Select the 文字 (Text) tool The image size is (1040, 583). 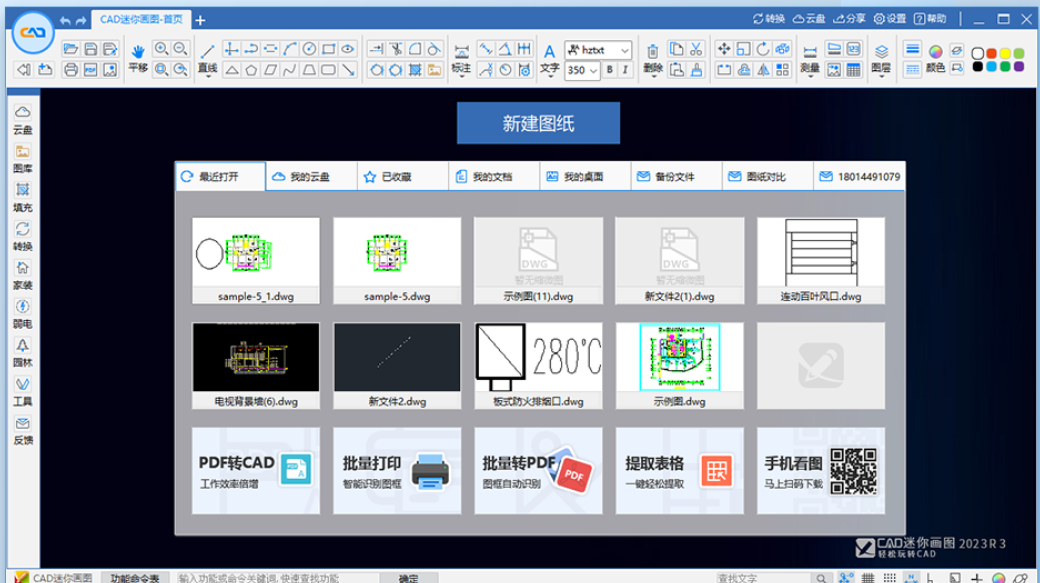pyautogui.click(x=549, y=50)
